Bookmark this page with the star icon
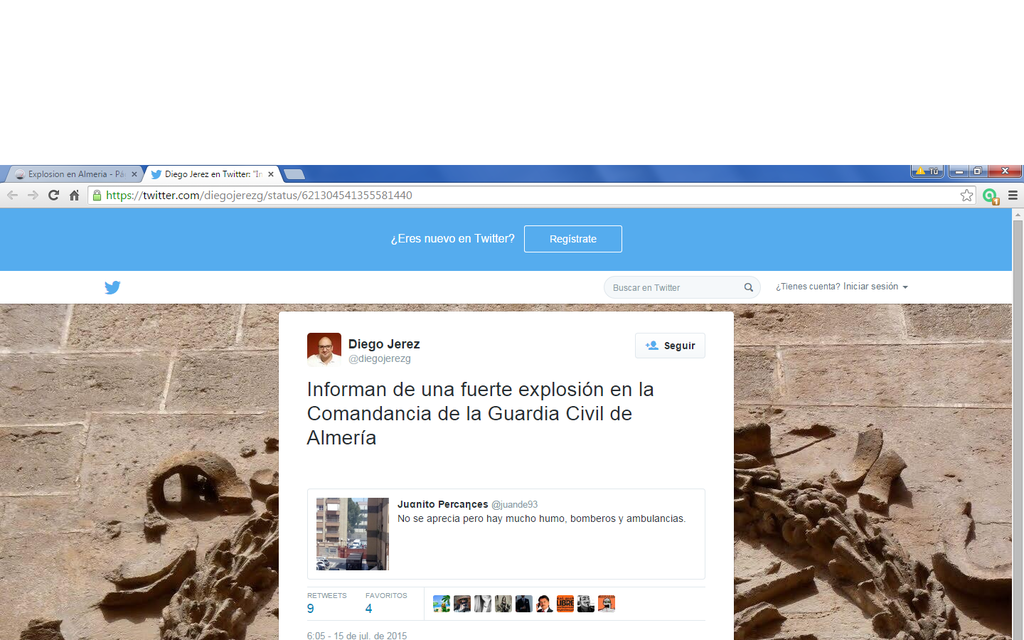Image resolution: width=1024 pixels, height=640 pixels. point(967,195)
